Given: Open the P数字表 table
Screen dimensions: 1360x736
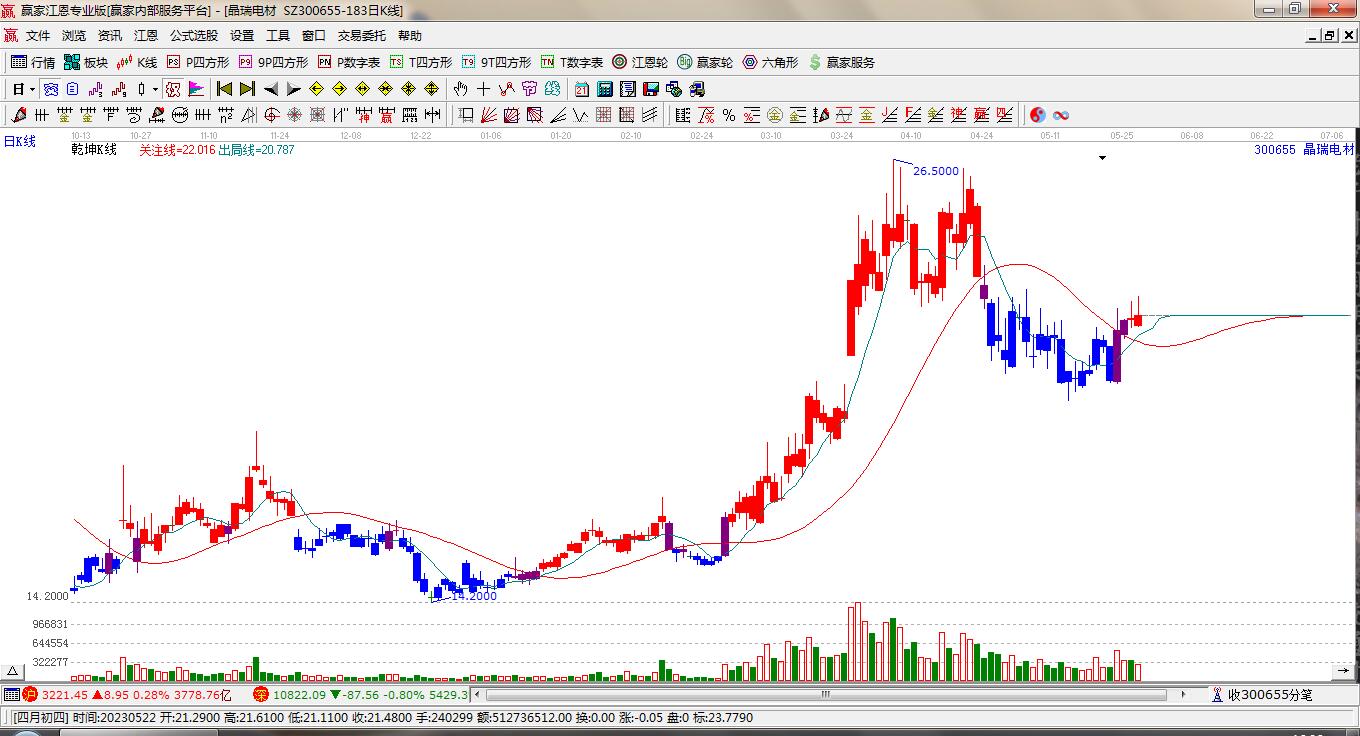Looking at the screenshot, I should (349, 62).
